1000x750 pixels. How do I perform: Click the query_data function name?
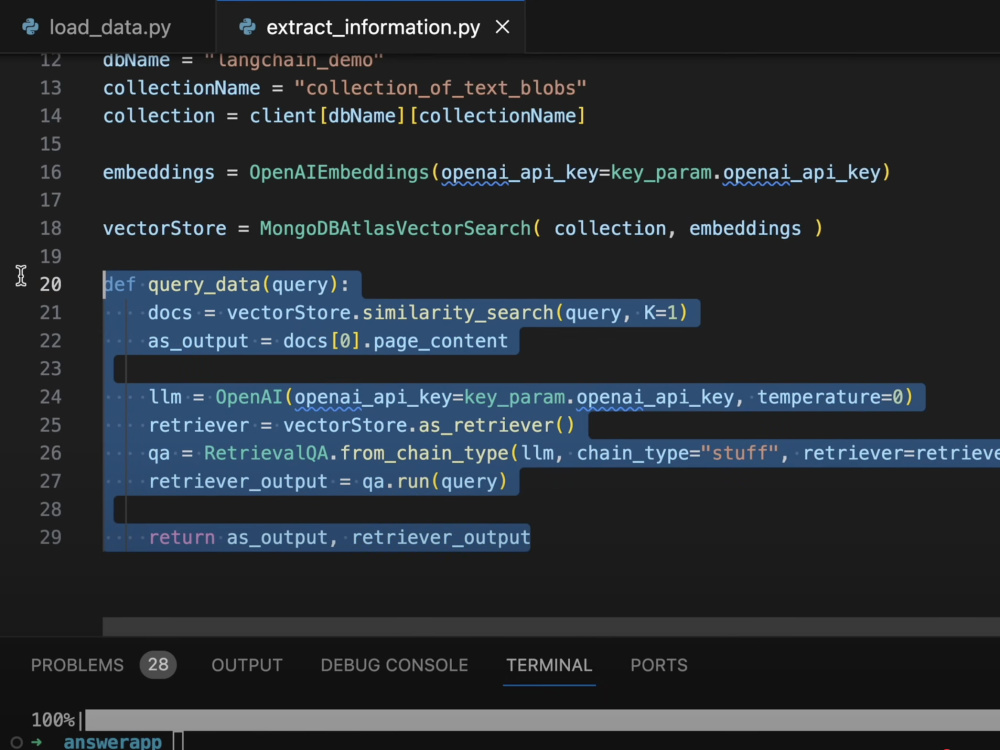(x=204, y=284)
